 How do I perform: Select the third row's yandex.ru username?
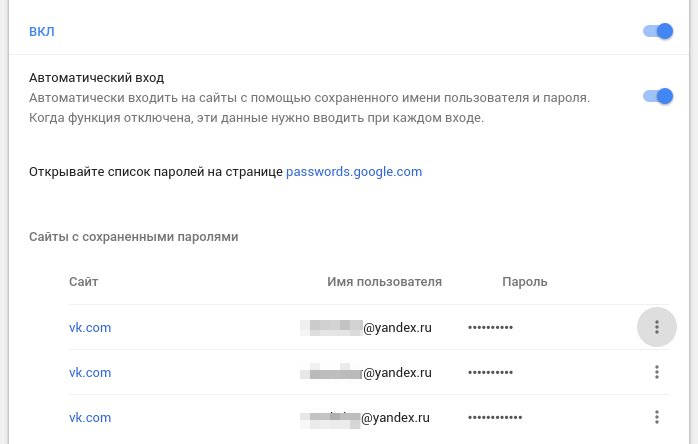click(x=367, y=417)
